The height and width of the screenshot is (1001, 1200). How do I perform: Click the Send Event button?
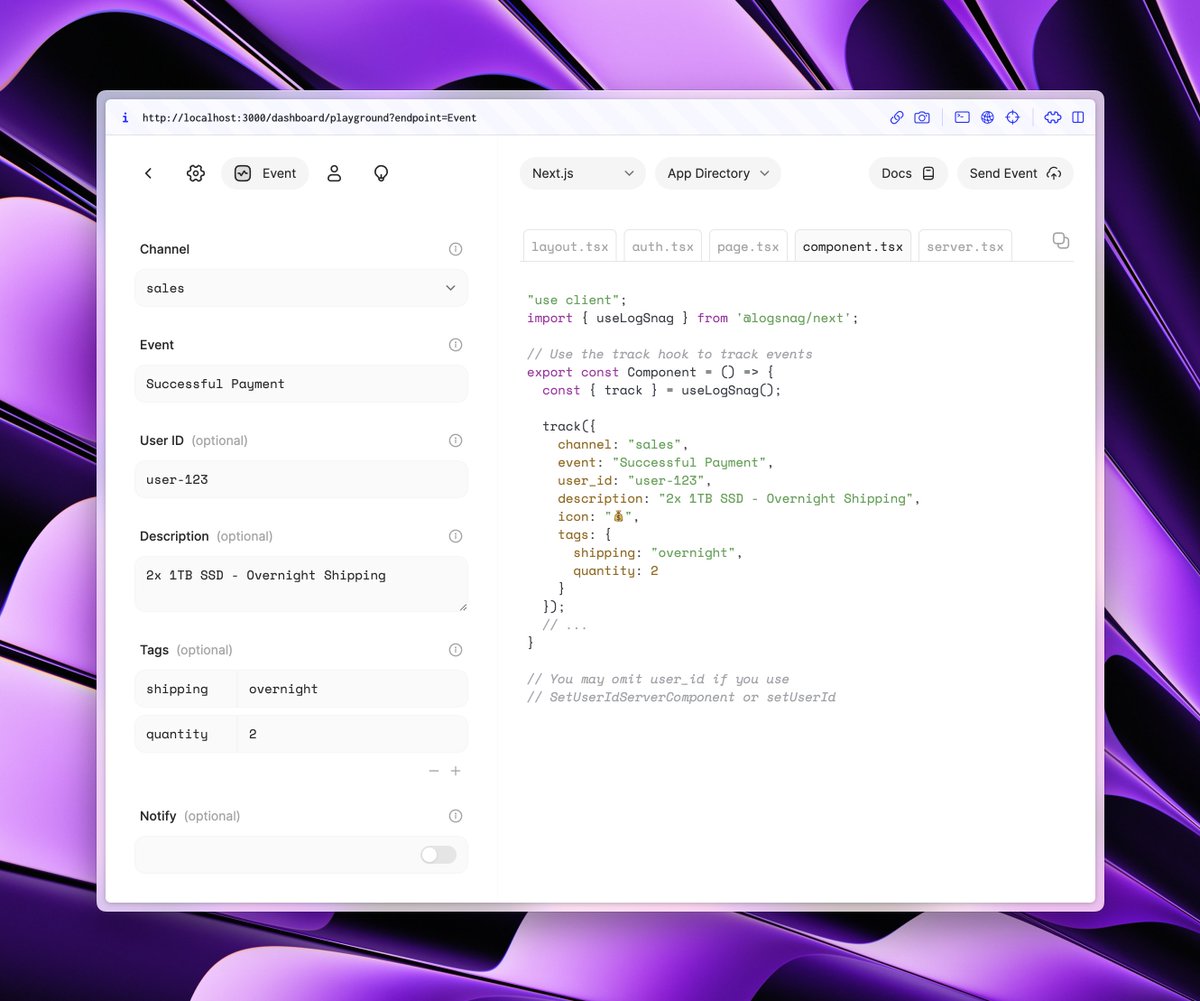tap(1015, 173)
